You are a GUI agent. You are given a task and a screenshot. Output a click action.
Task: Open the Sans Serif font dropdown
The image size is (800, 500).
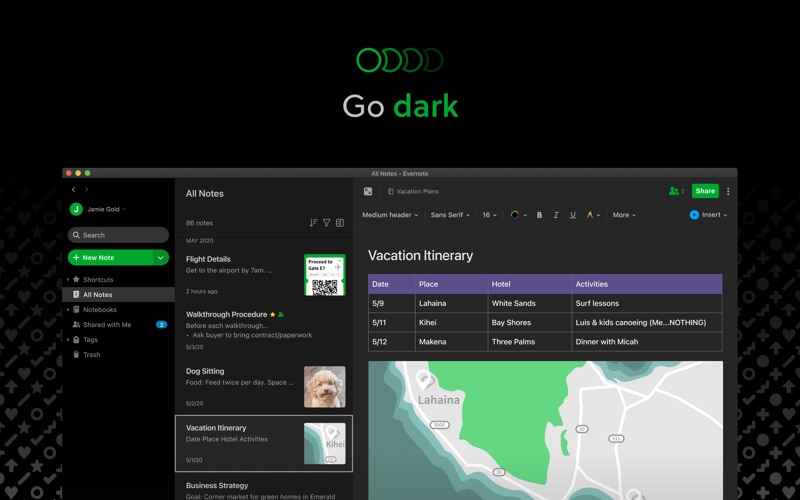tap(450, 215)
